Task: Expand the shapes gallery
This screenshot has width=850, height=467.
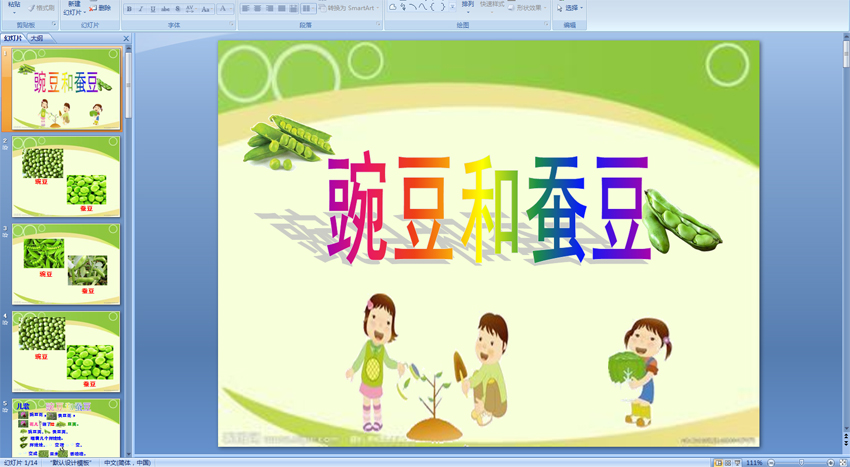Action: [453, 7]
